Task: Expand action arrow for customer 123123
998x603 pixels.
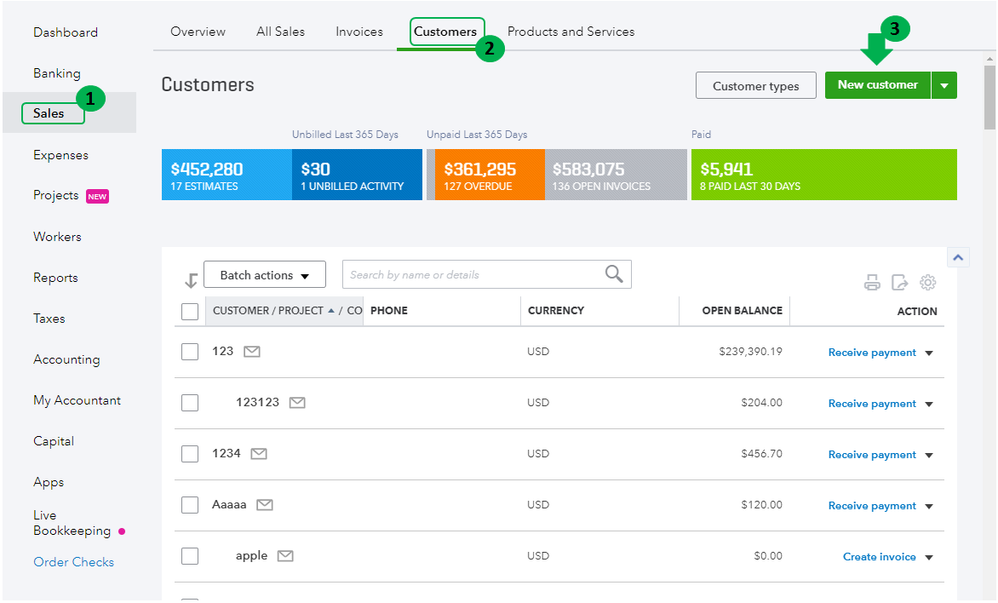Action: coord(929,404)
